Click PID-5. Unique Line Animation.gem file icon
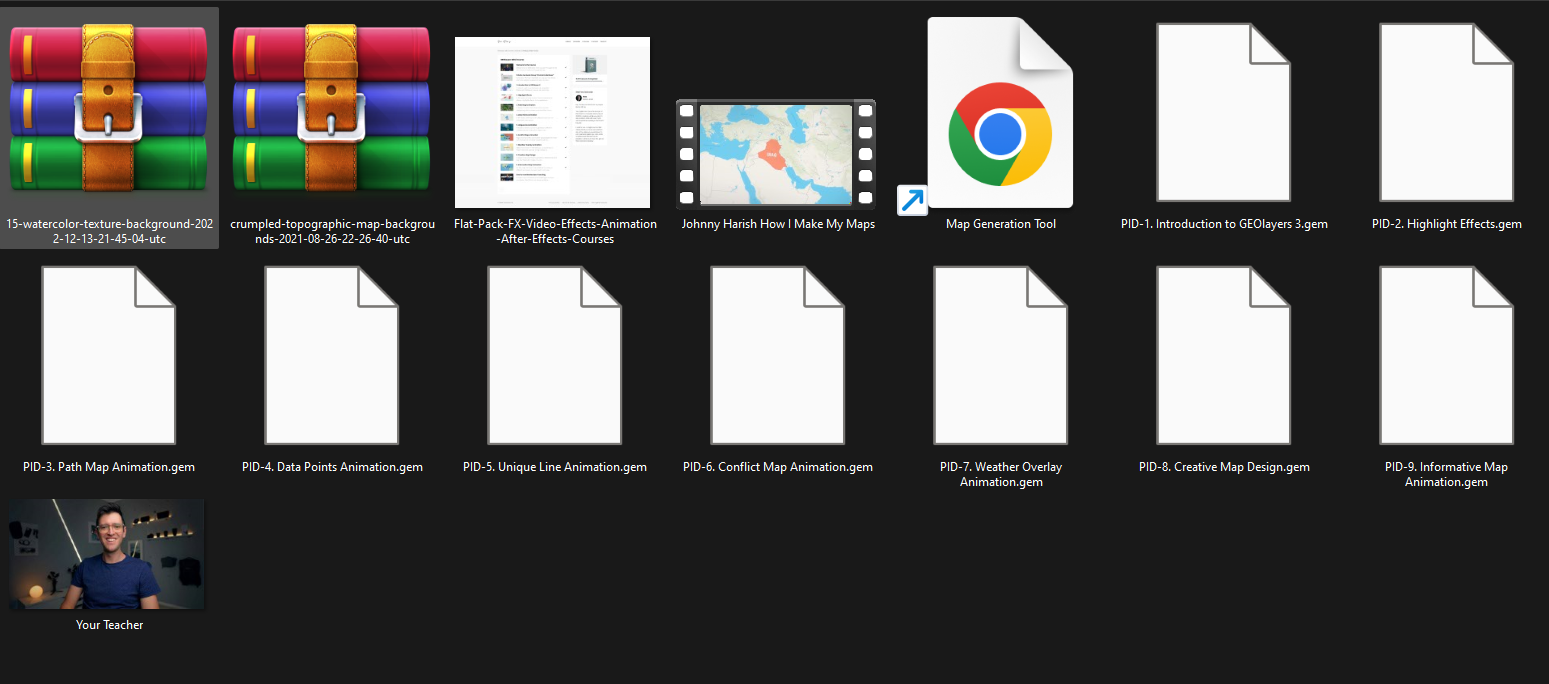1549x684 pixels. tap(554, 355)
